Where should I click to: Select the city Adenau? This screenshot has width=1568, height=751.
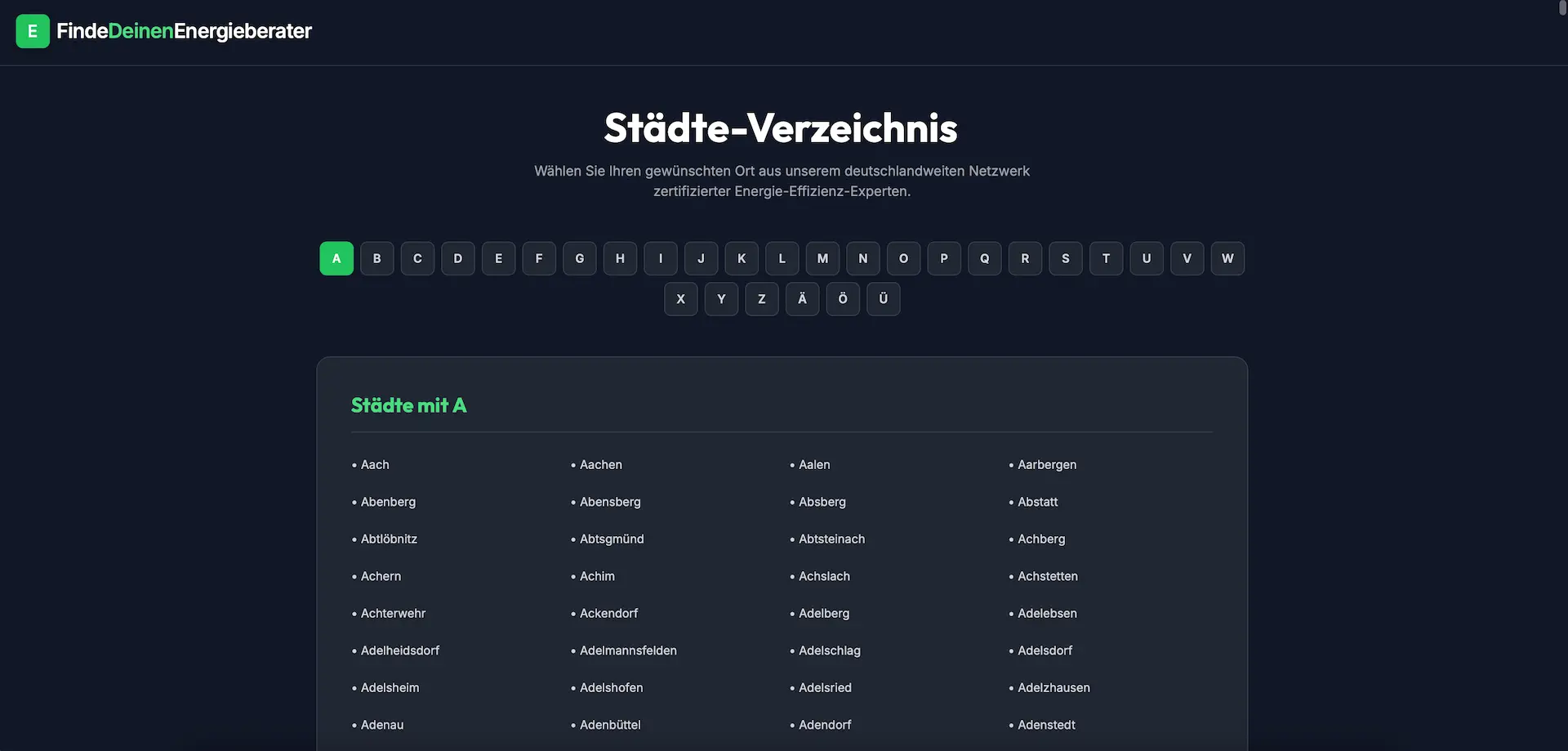tap(382, 725)
